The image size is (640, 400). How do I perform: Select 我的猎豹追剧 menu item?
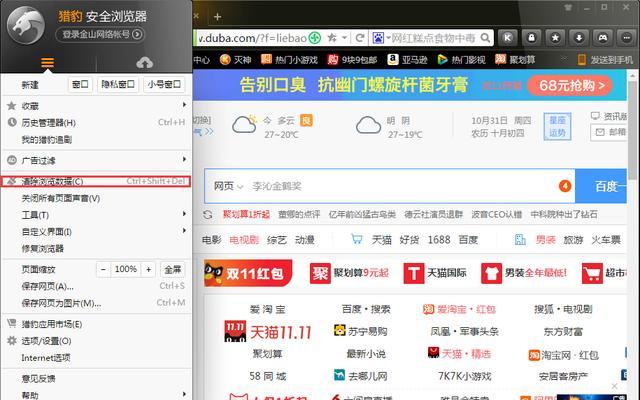96,140
